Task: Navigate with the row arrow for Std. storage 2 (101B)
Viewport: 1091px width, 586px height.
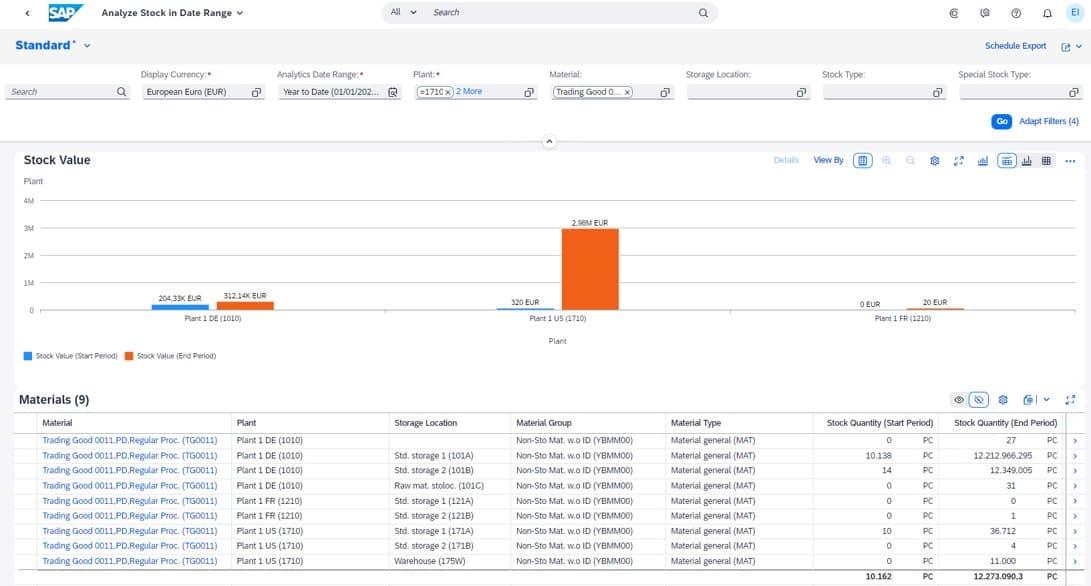Action: 1075,470
